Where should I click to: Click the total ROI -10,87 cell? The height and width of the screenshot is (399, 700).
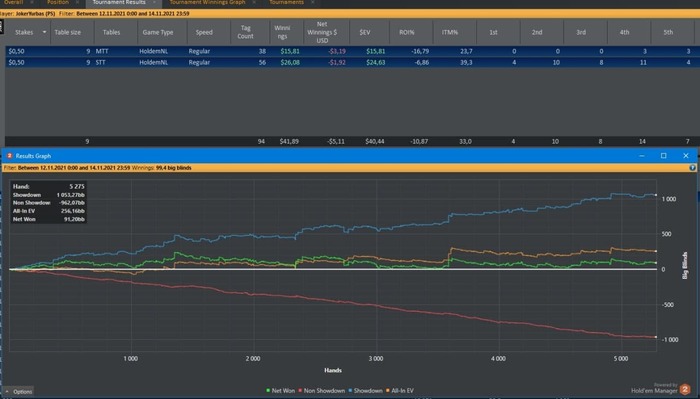[419, 141]
